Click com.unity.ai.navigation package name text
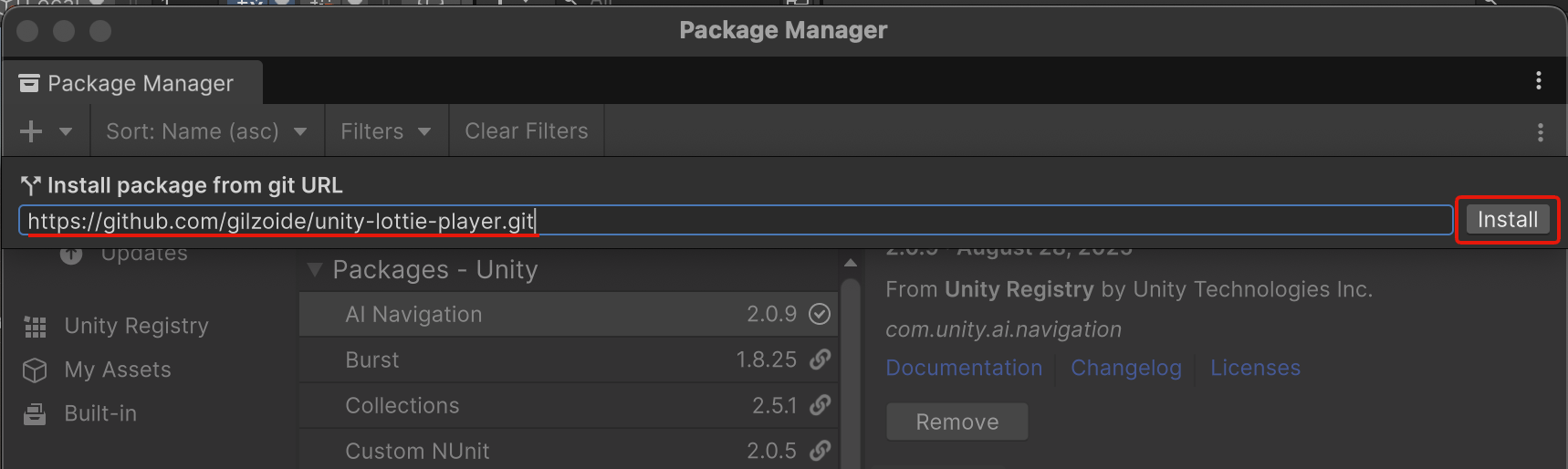 [x=1003, y=329]
